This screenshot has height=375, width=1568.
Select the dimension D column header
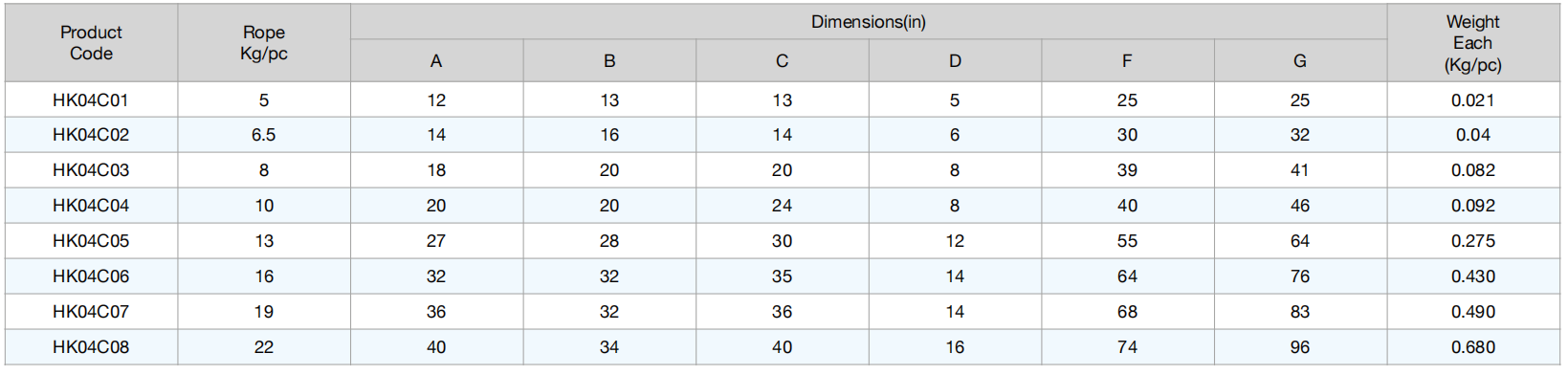point(955,61)
